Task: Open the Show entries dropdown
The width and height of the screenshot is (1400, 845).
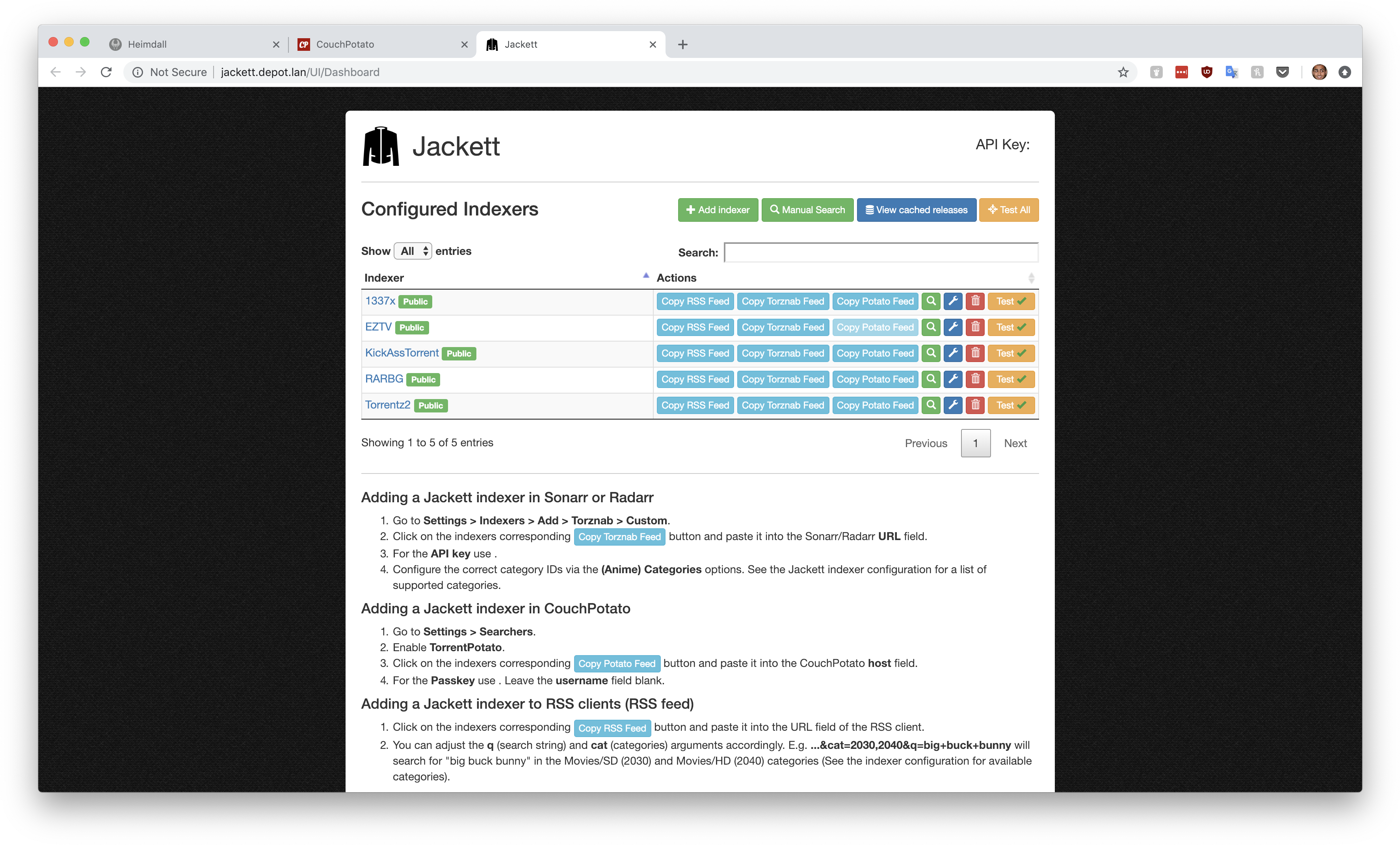Action: point(413,251)
